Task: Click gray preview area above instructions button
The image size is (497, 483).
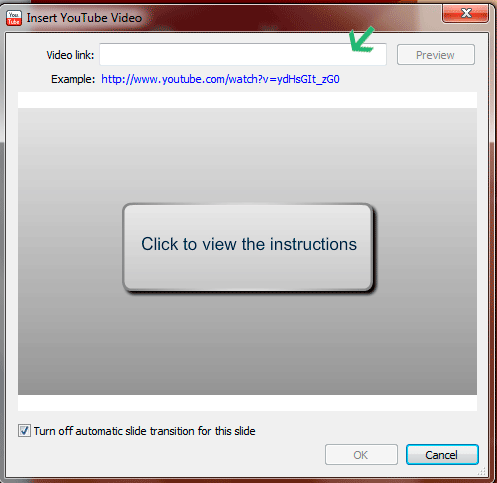Action: tap(247, 155)
